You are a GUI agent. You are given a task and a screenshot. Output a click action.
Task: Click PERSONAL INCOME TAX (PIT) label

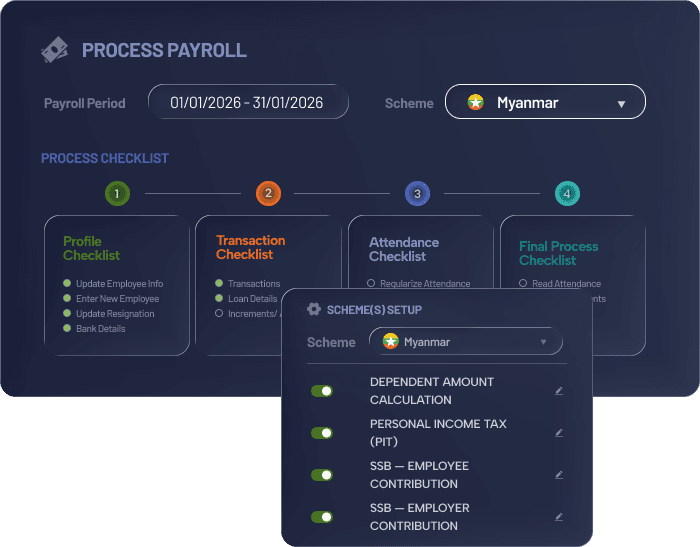tap(438, 433)
